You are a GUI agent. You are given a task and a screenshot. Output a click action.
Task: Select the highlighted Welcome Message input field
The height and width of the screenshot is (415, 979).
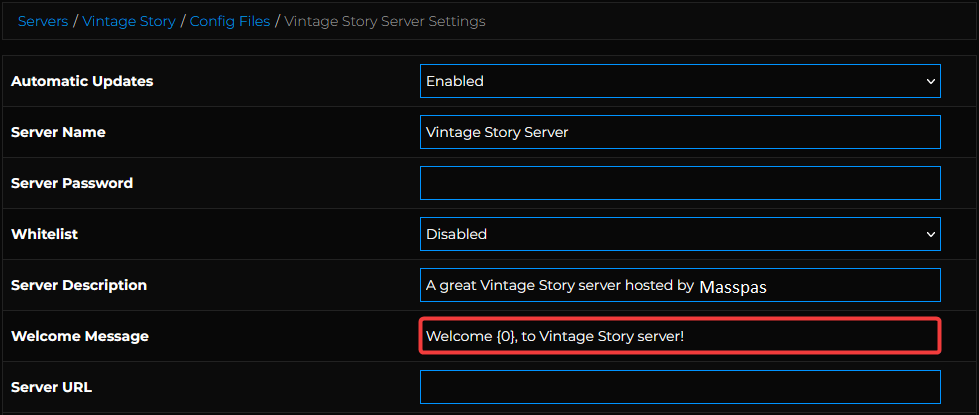pyautogui.click(x=680, y=336)
